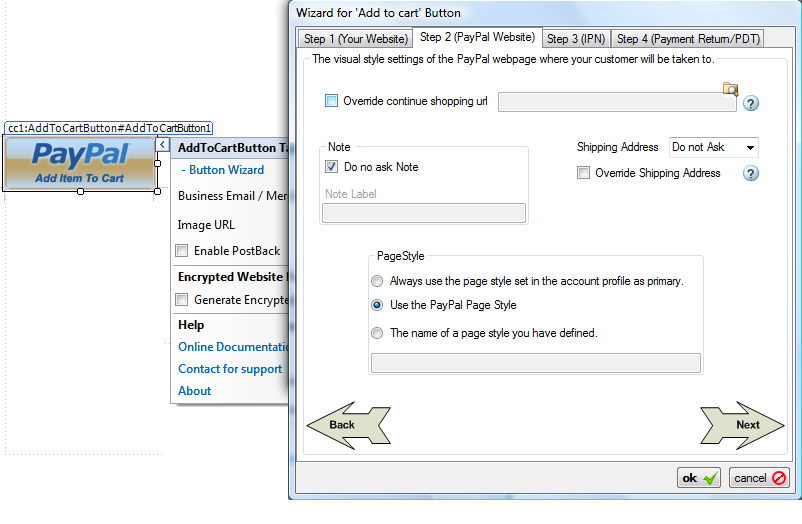802x524 pixels.
Task: Click Contact for support link
Action: click(x=230, y=369)
